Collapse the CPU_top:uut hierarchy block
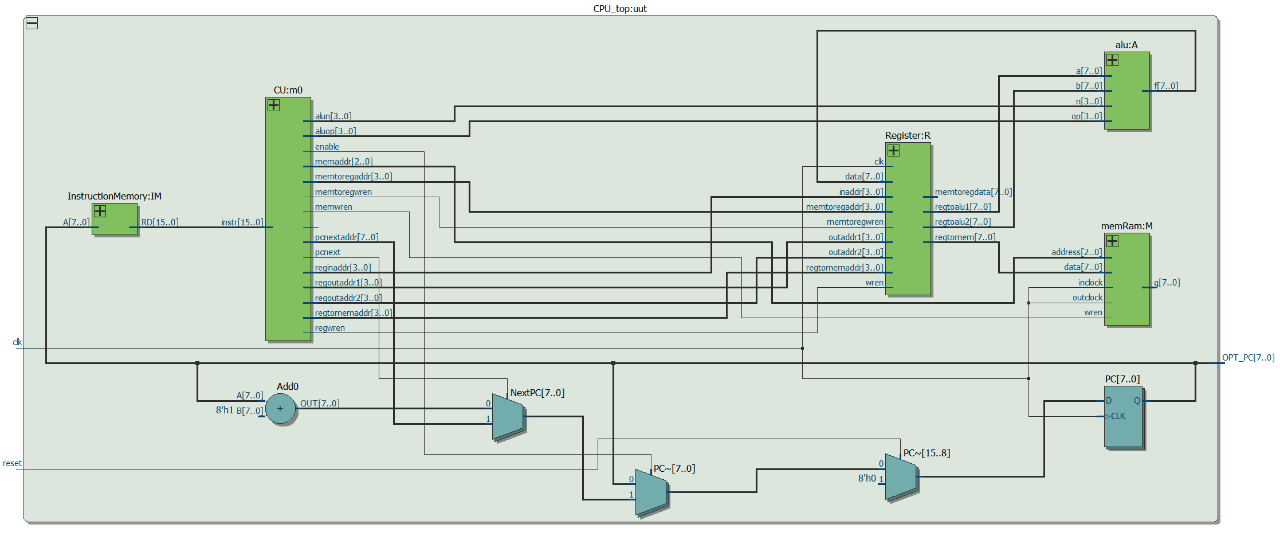 (x=32, y=23)
